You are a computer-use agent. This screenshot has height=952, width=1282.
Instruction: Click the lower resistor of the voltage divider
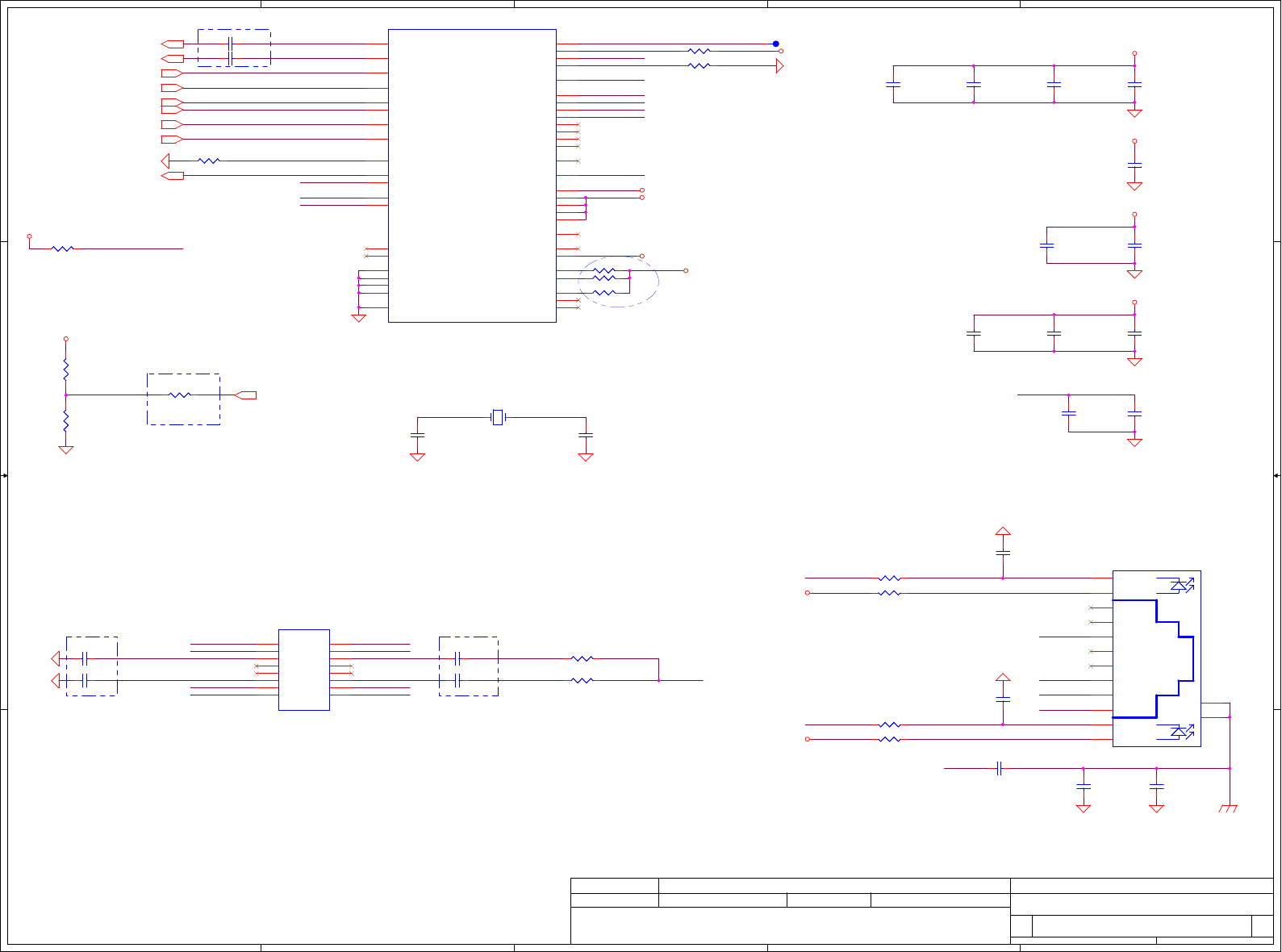[x=66, y=421]
